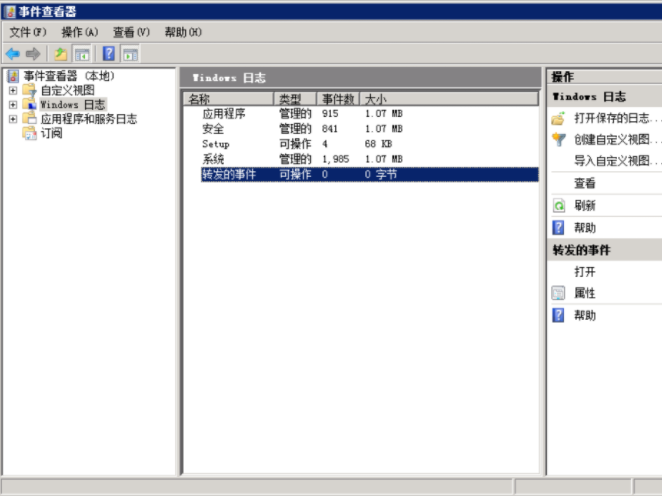Image resolution: width=662 pixels, height=496 pixels.
Task: Sort by the 名称 column header
Action: 228,99
